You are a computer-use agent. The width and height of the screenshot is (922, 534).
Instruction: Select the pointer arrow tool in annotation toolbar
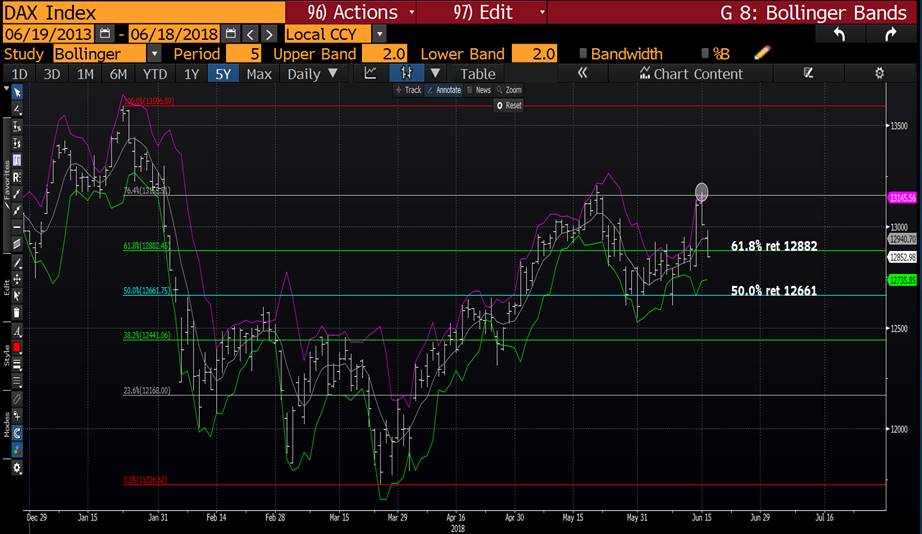tap(17, 92)
